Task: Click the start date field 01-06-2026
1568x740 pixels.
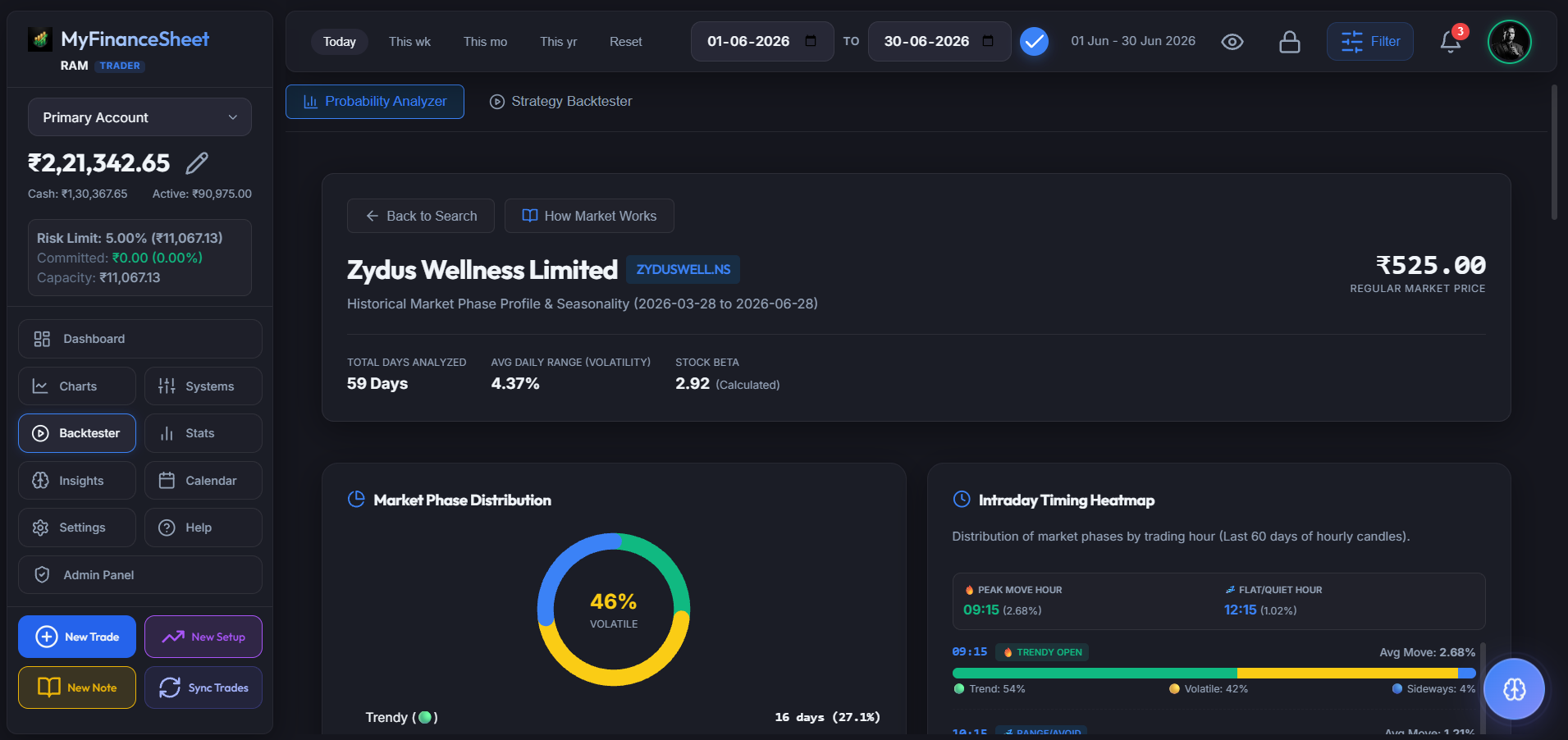Action: click(x=762, y=41)
